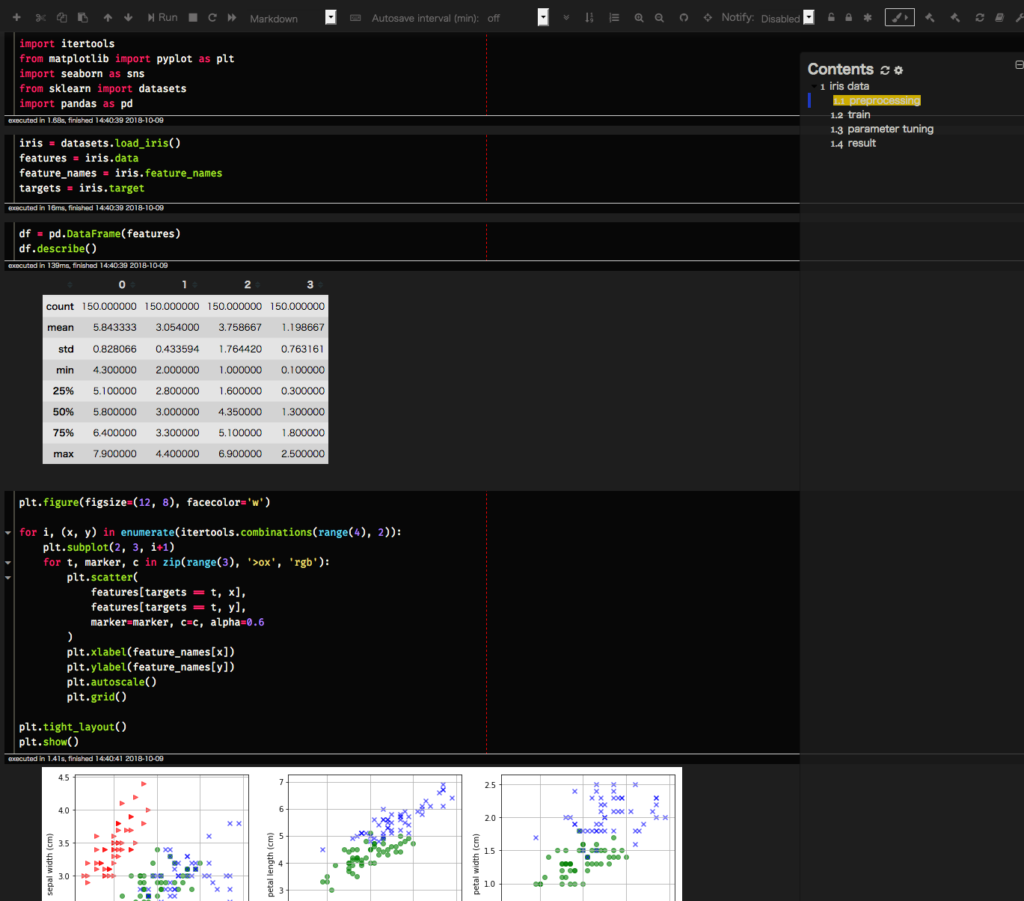This screenshot has width=1024, height=901.
Task: Go to '1 iris data' heading link
Action: [844, 86]
